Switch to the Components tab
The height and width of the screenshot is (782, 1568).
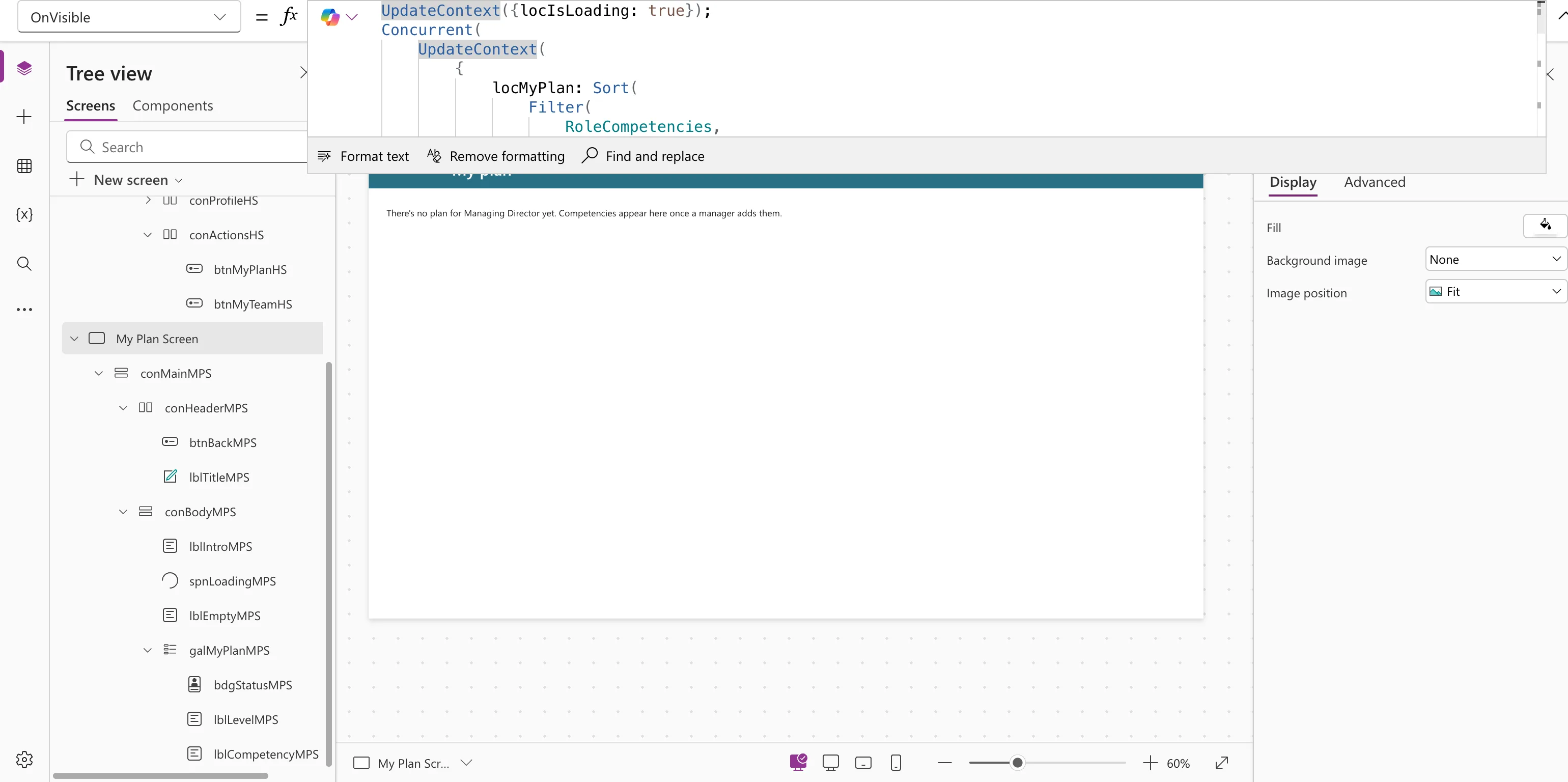173,106
